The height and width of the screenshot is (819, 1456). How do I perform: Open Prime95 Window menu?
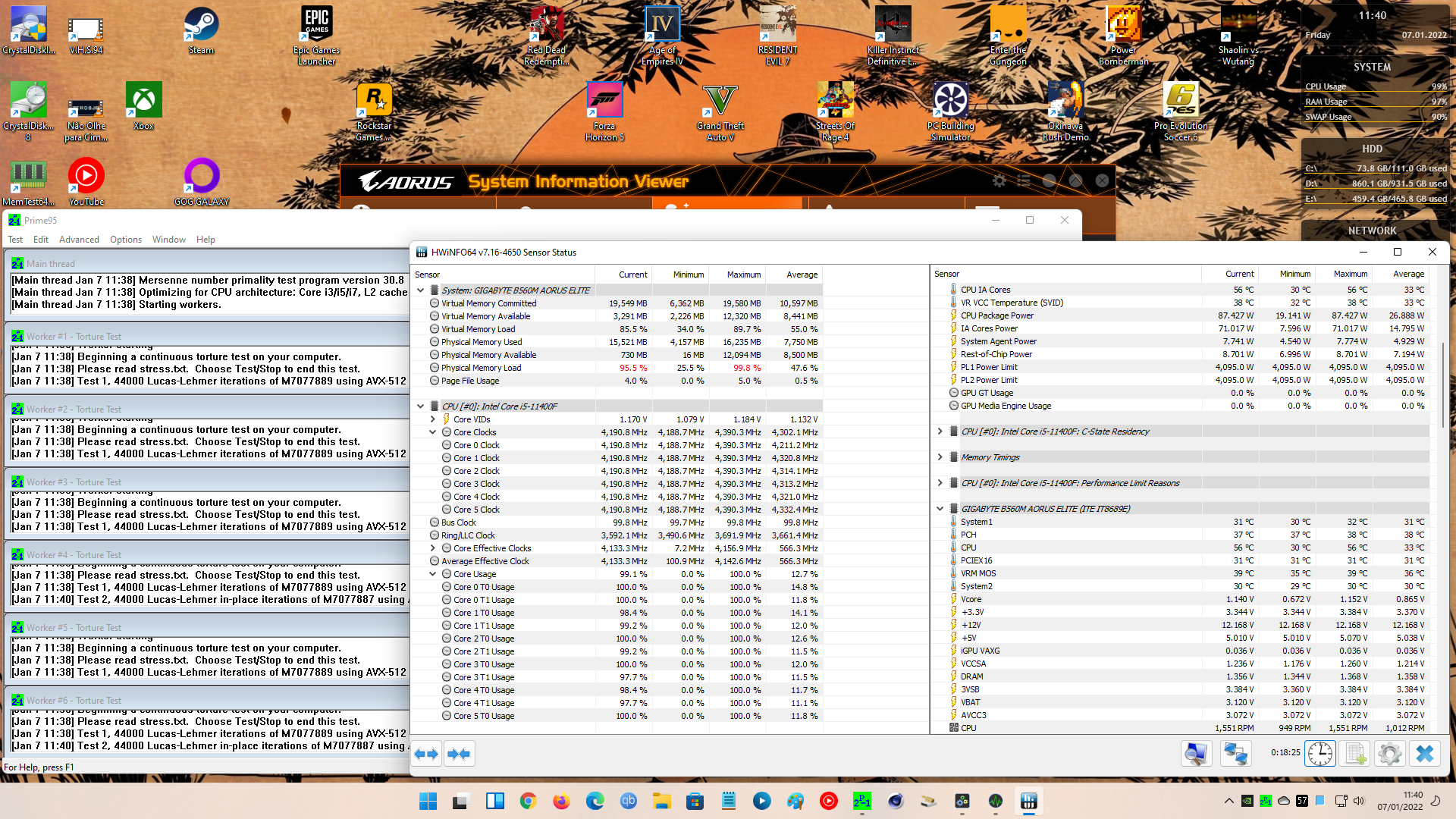point(168,240)
